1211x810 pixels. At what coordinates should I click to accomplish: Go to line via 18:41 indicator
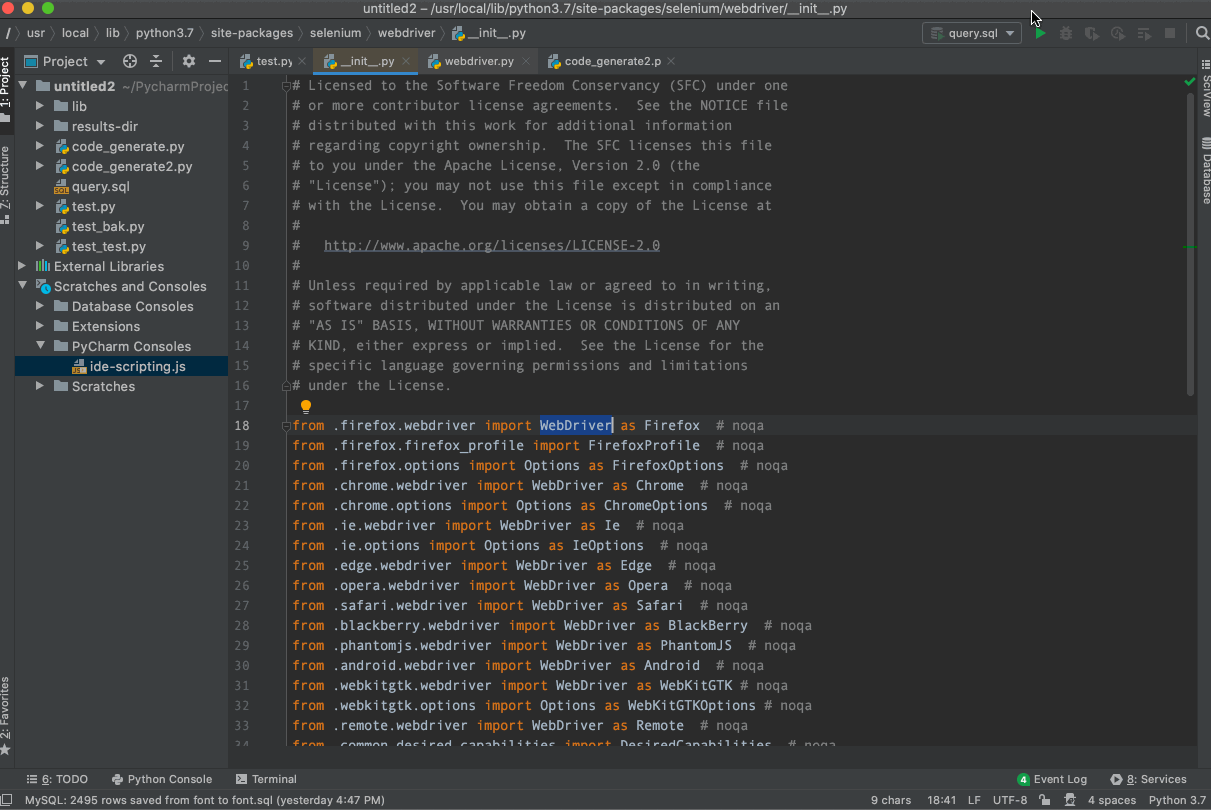pos(941,800)
